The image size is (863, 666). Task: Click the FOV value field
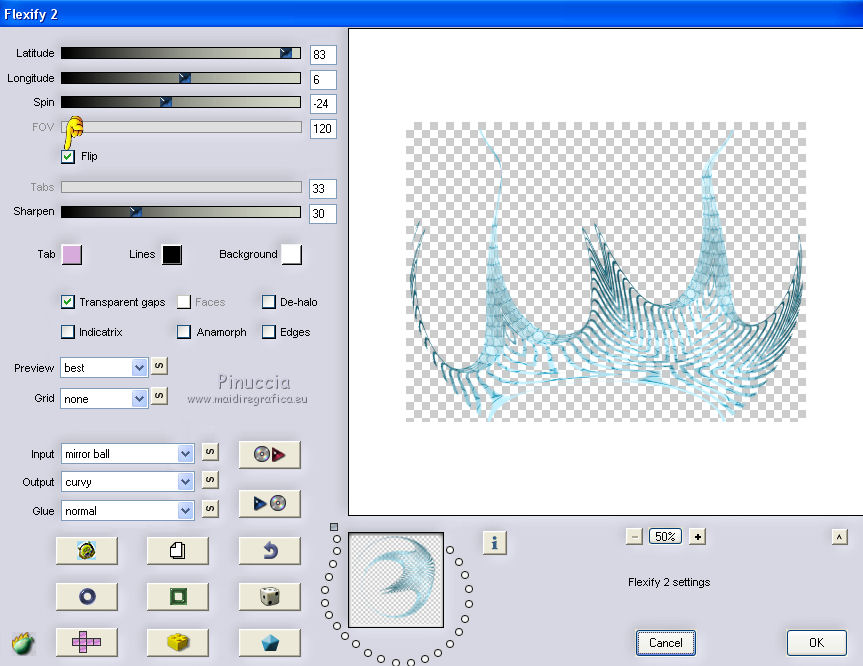point(323,129)
